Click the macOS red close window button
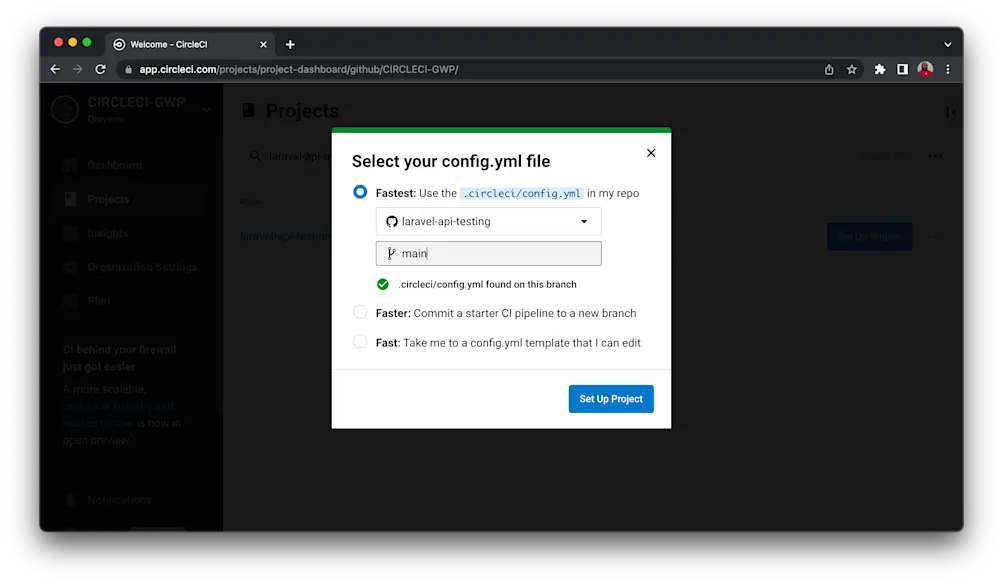1003x584 pixels. coord(58,42)
